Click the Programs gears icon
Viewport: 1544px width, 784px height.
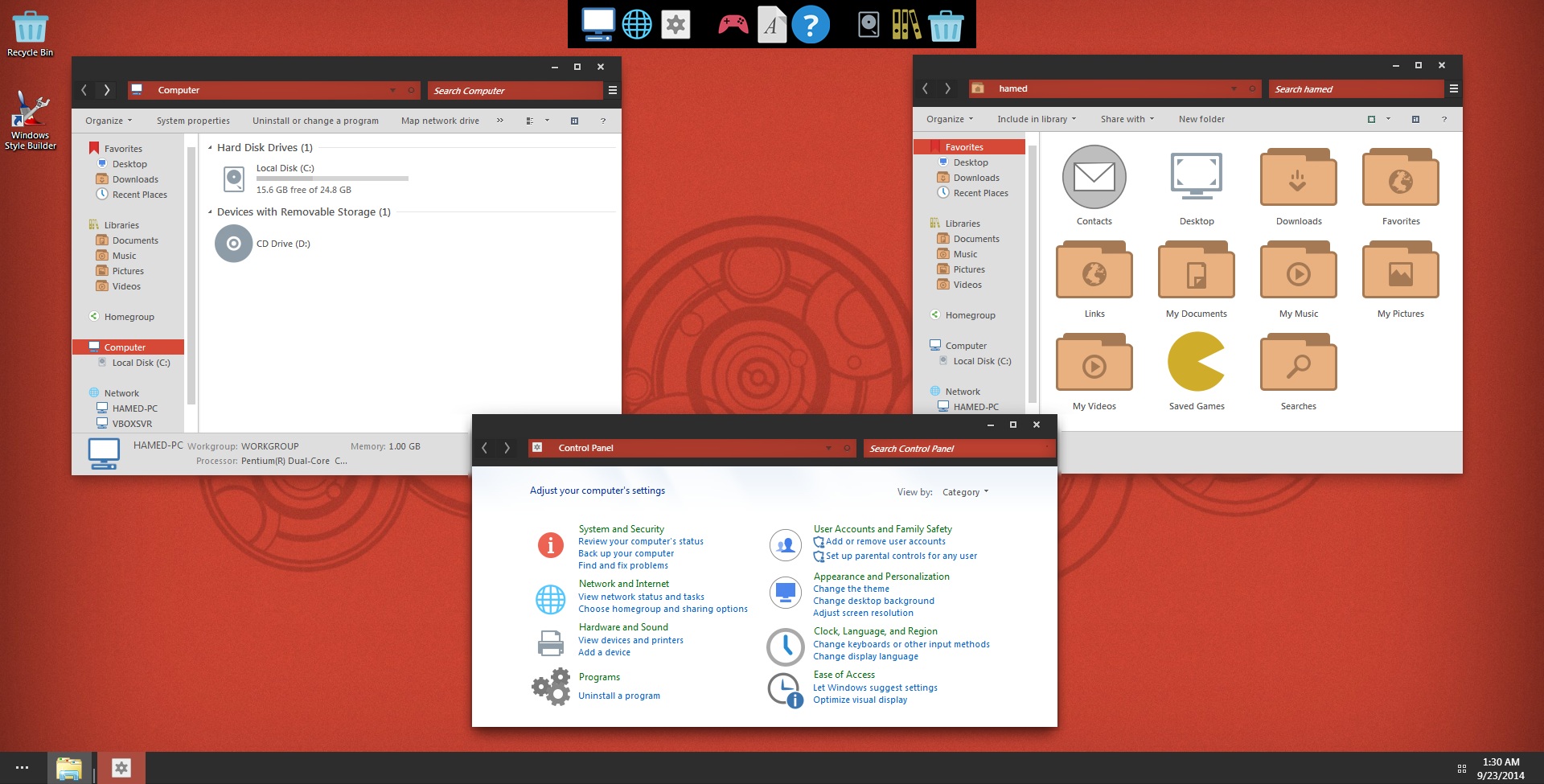pyautogui.click(x=551, y=687)
